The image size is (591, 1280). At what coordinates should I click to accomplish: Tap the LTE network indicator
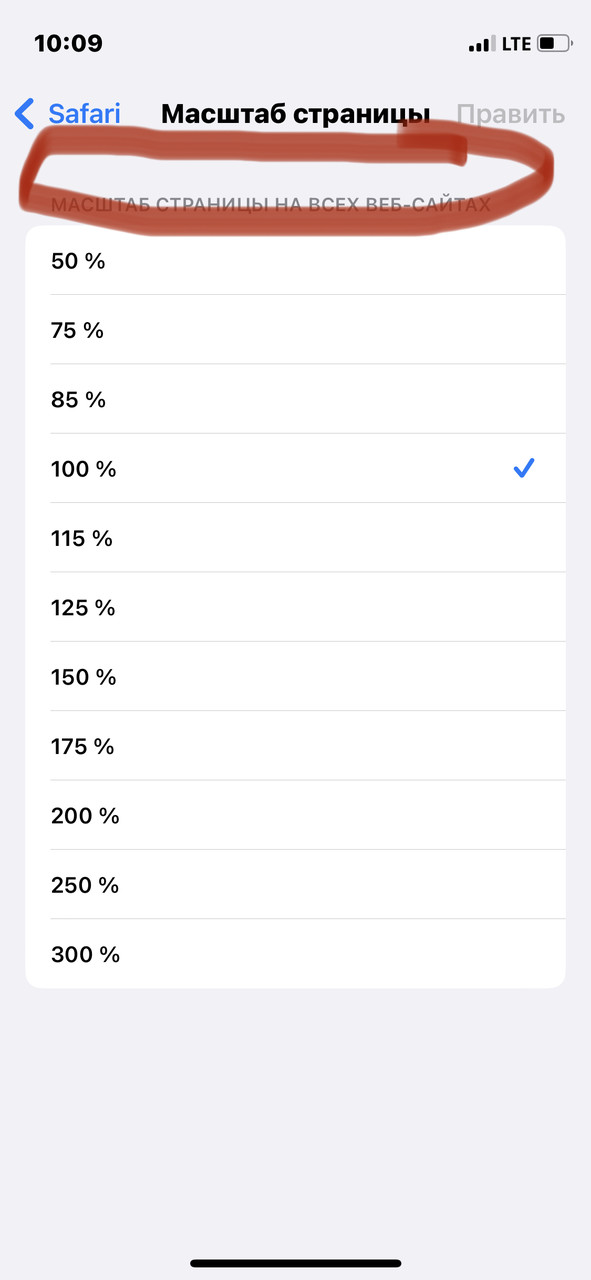point(516,44)
